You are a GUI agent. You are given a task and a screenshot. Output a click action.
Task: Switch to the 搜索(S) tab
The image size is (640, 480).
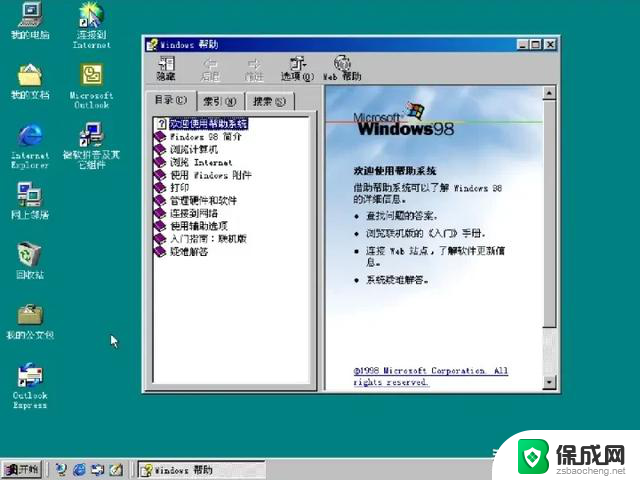pos(269,102)
